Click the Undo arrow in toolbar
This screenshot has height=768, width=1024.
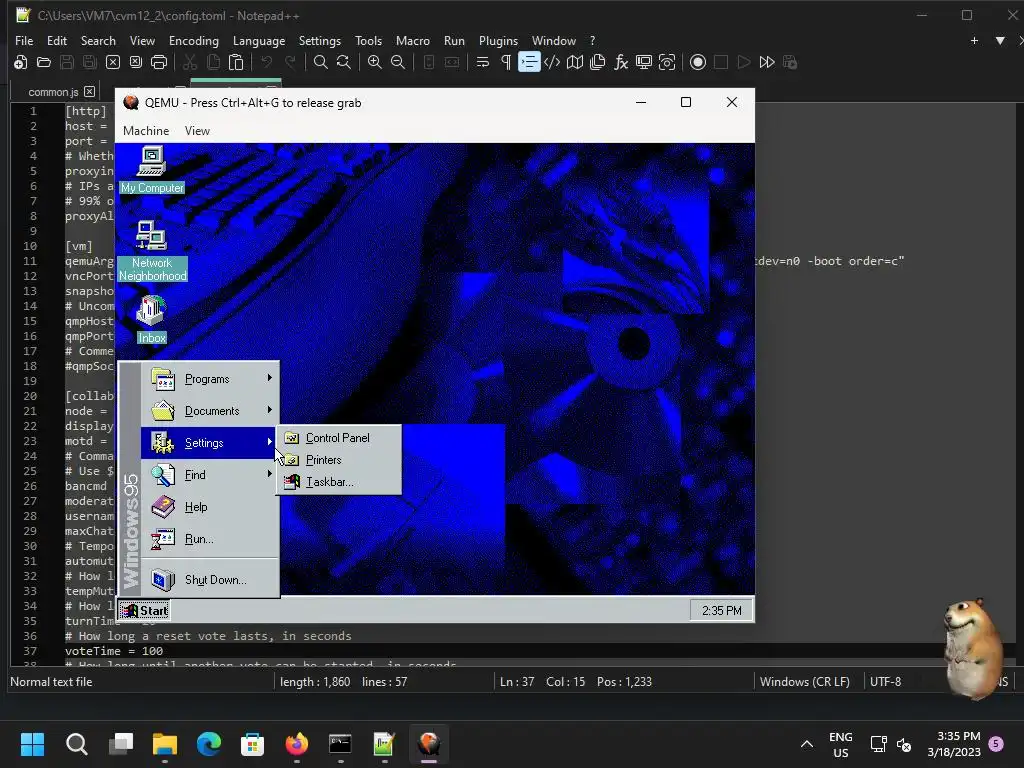coord(266,62)
